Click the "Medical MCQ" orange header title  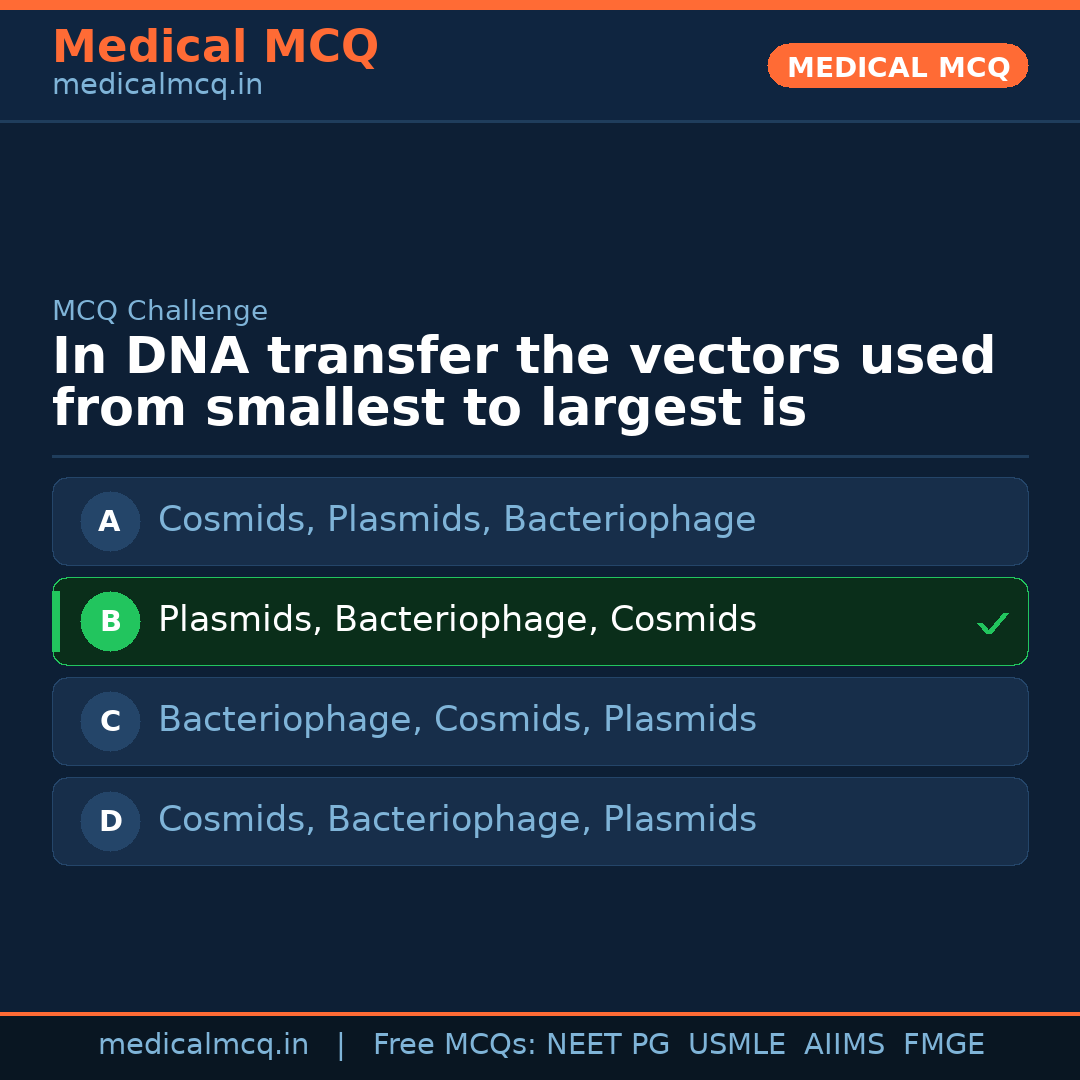pos(215,47)
